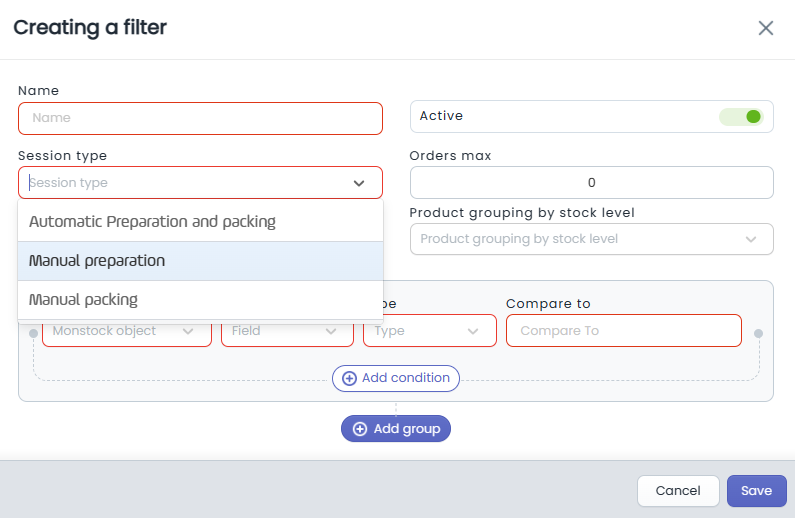Add condition to the current group
Image resolution: width=795 pixels, height=518 pixels.
pyautogui.click(x=397, y=379)
